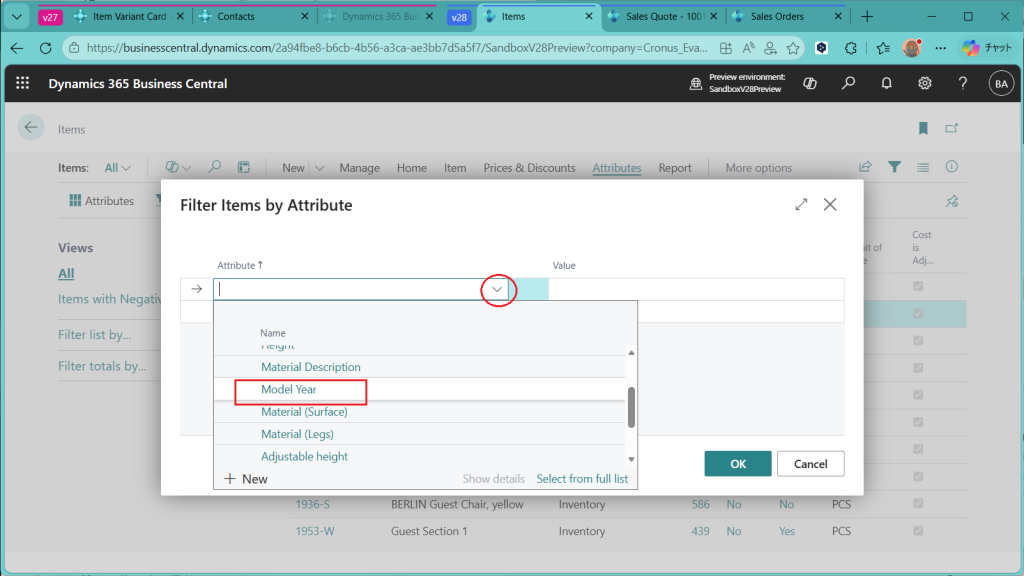Screen dimensions: 1024x576
Task: Open the notifications bell
Action: coord(886,84)
